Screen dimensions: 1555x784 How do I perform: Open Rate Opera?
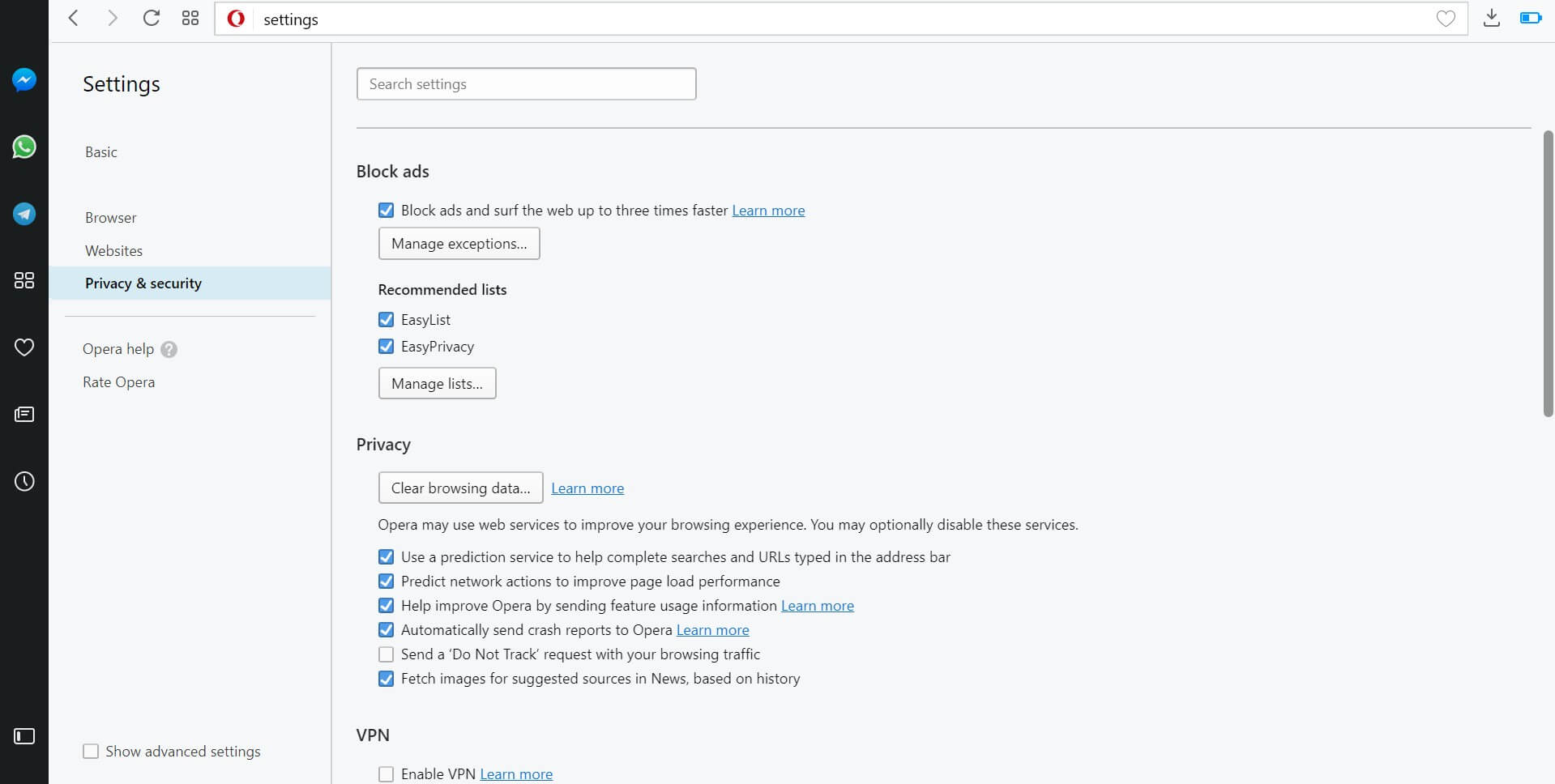pos(119,382)
